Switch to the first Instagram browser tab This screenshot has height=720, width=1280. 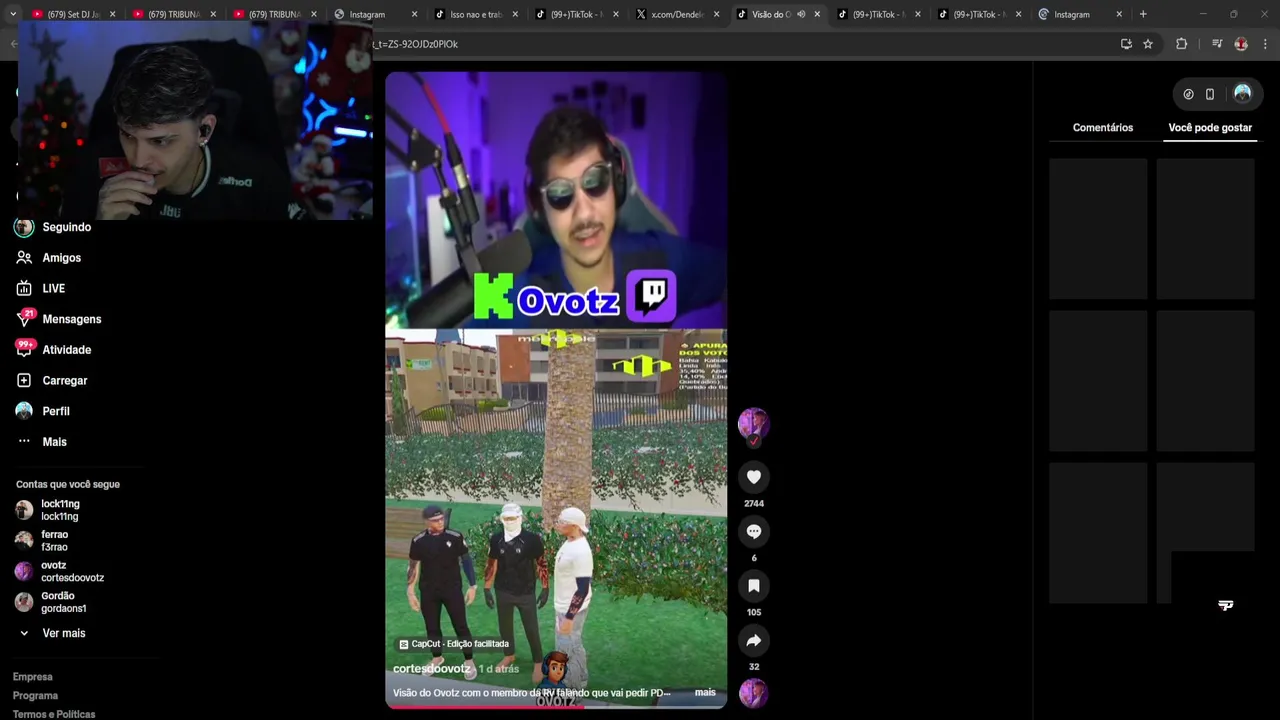tap(374, 14)
